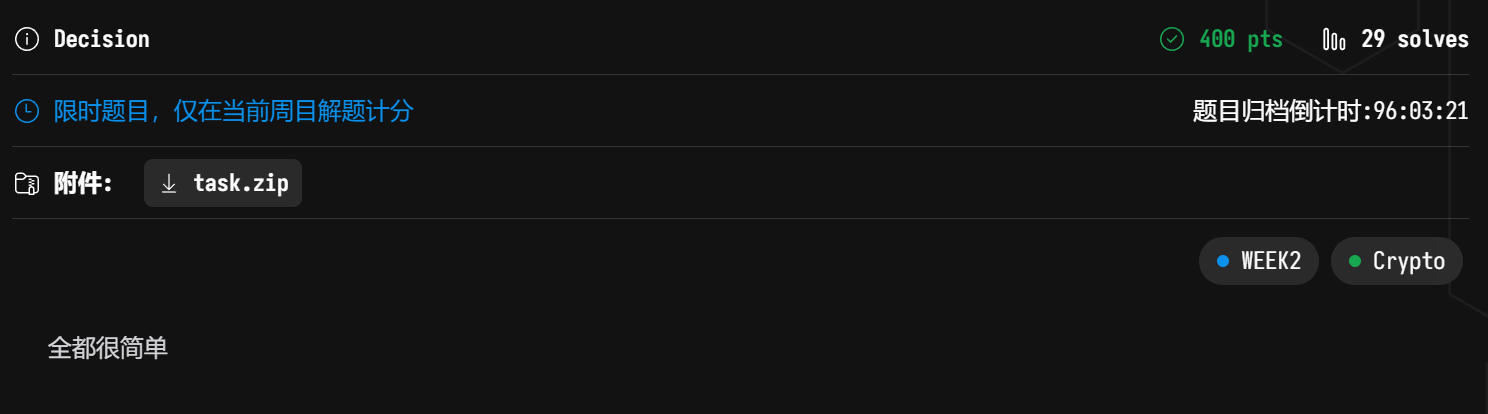Click the info icon beside Decision
1488x414 pixels.
(28, 39)
